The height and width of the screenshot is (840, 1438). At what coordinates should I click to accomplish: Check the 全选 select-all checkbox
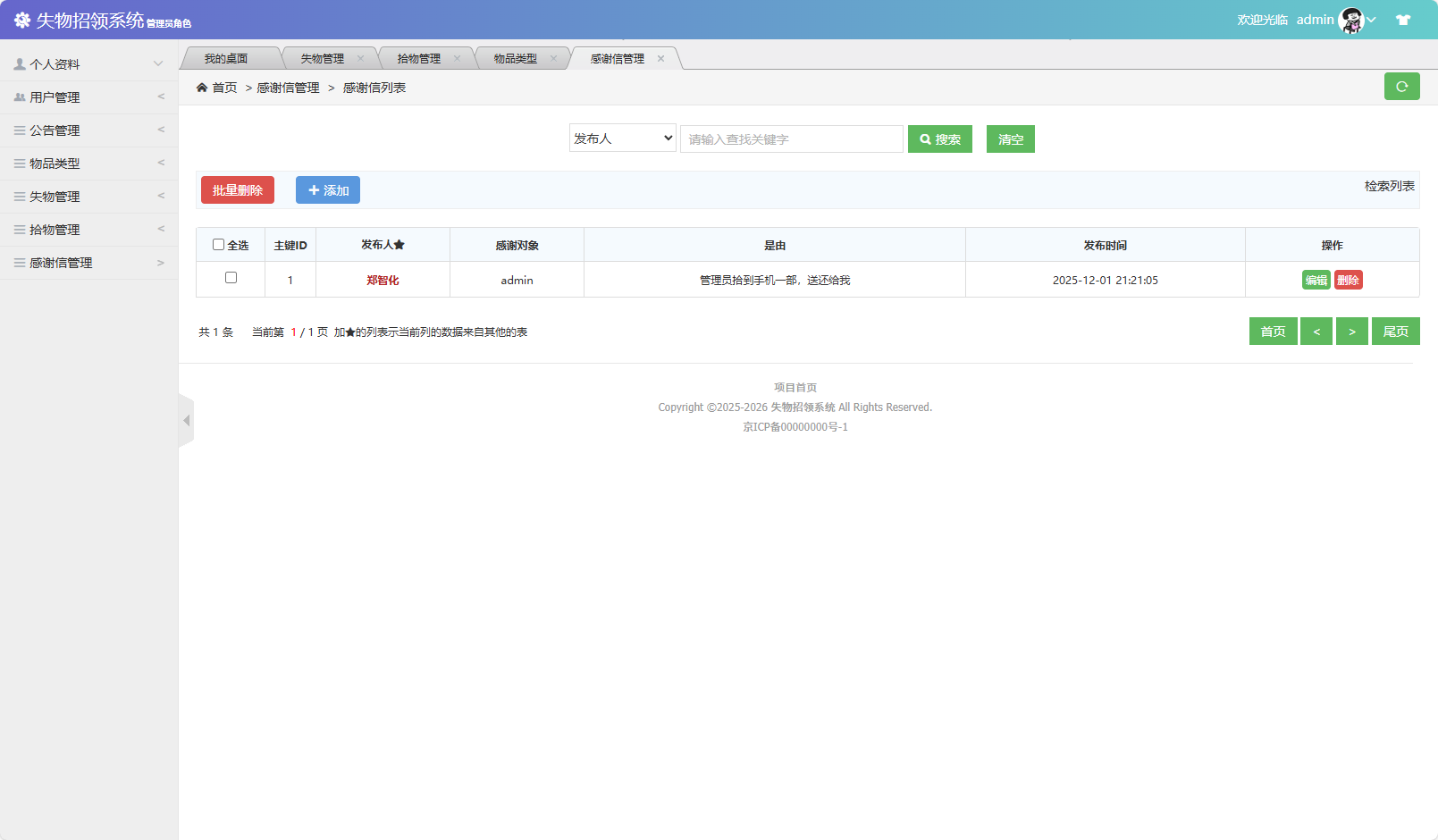tap(219, 243)
